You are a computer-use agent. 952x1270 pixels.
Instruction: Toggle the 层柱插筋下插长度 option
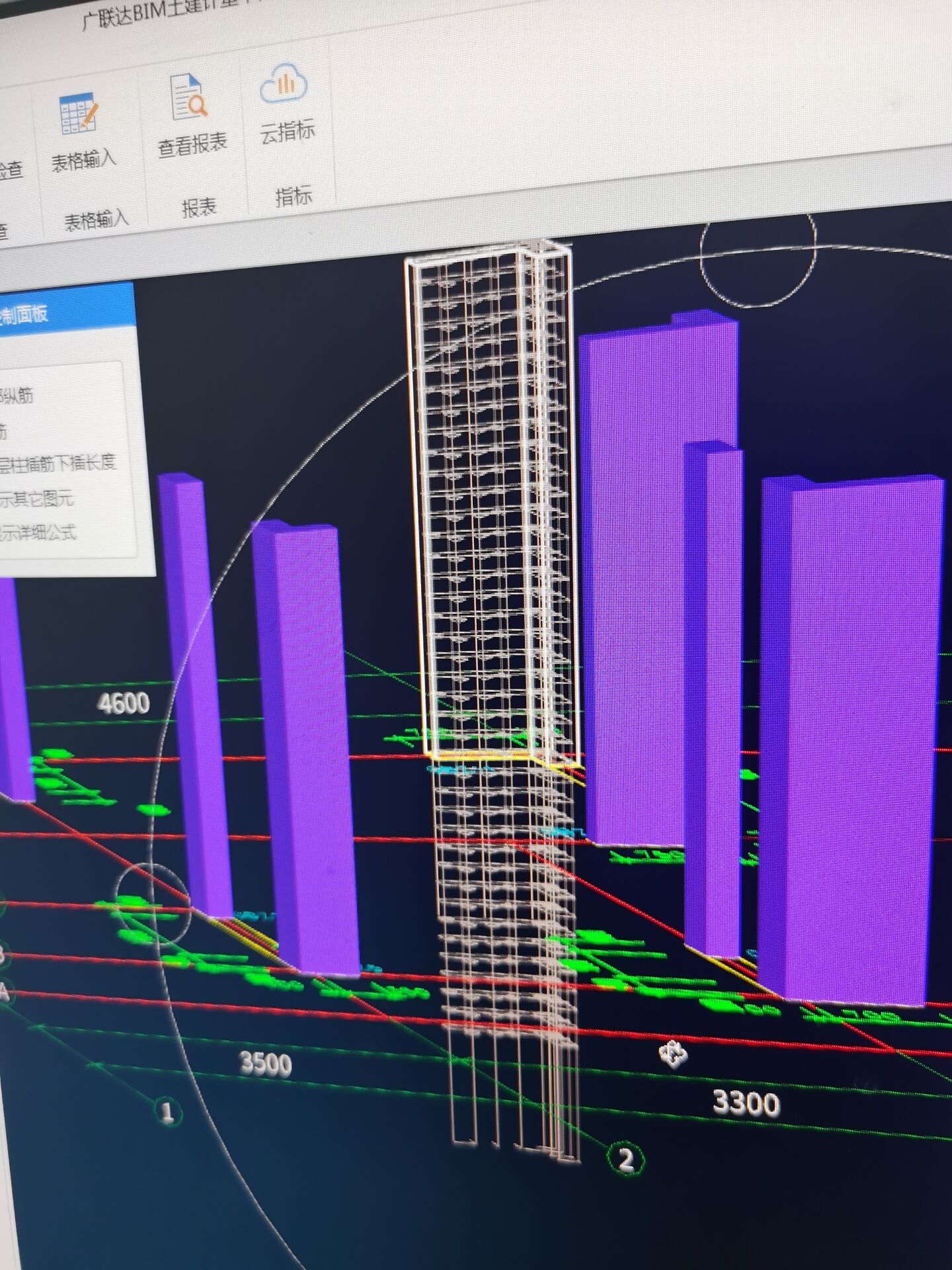click(57, 462)
